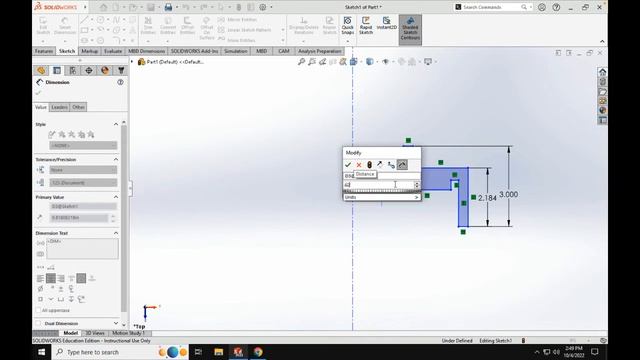The image size is (640, 360).
Task: Click the Modify value spinner arrows
Action: coord(417,185)
